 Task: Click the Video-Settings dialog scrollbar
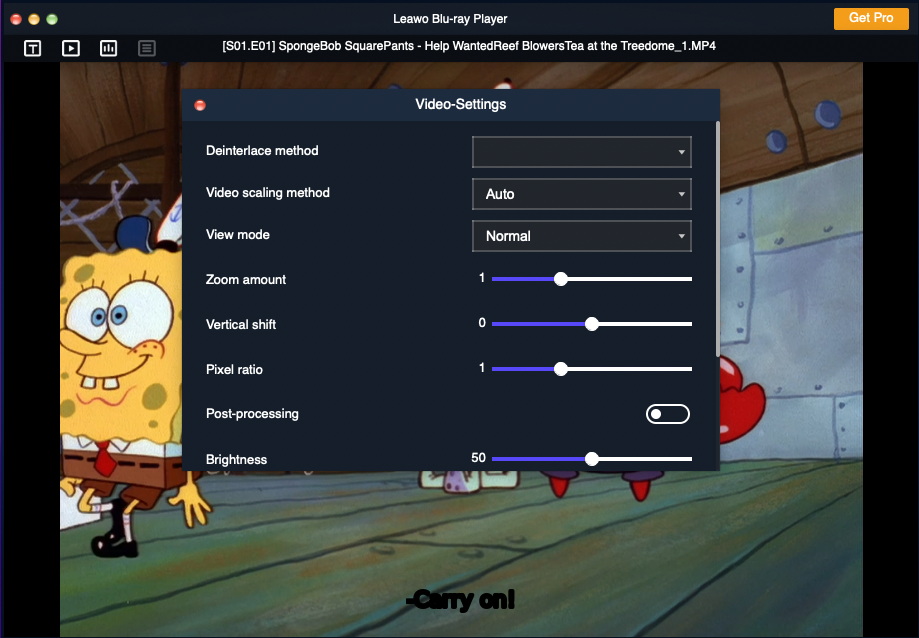tap(717, 238)
